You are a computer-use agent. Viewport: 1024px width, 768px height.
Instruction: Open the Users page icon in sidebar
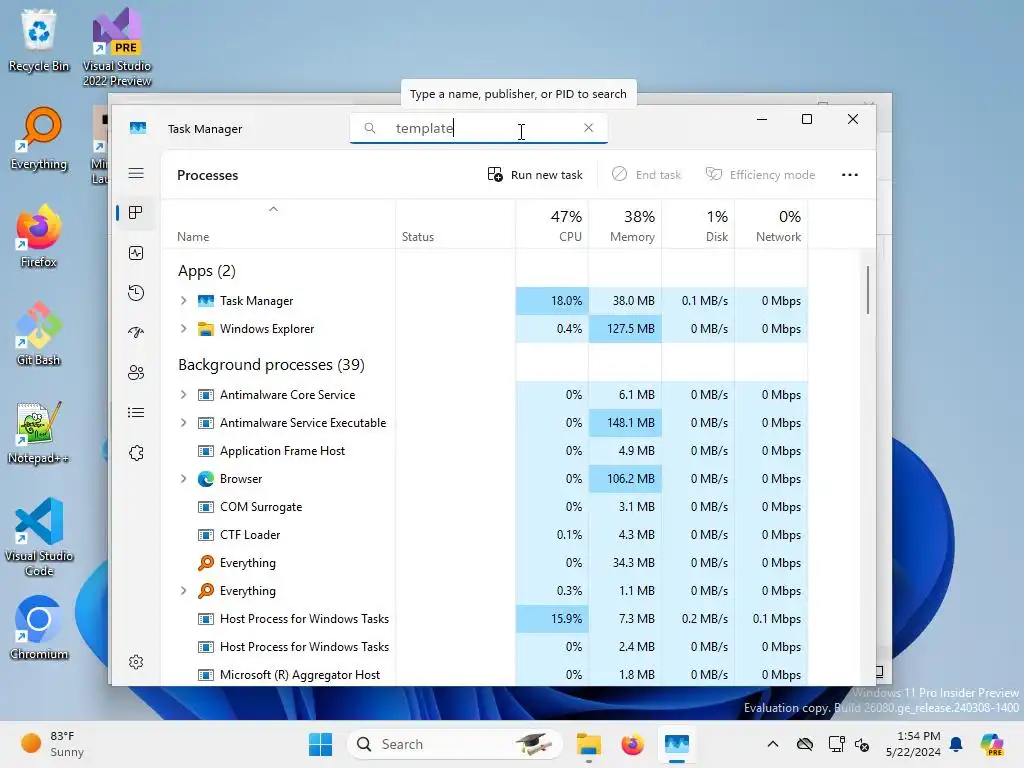136,373
